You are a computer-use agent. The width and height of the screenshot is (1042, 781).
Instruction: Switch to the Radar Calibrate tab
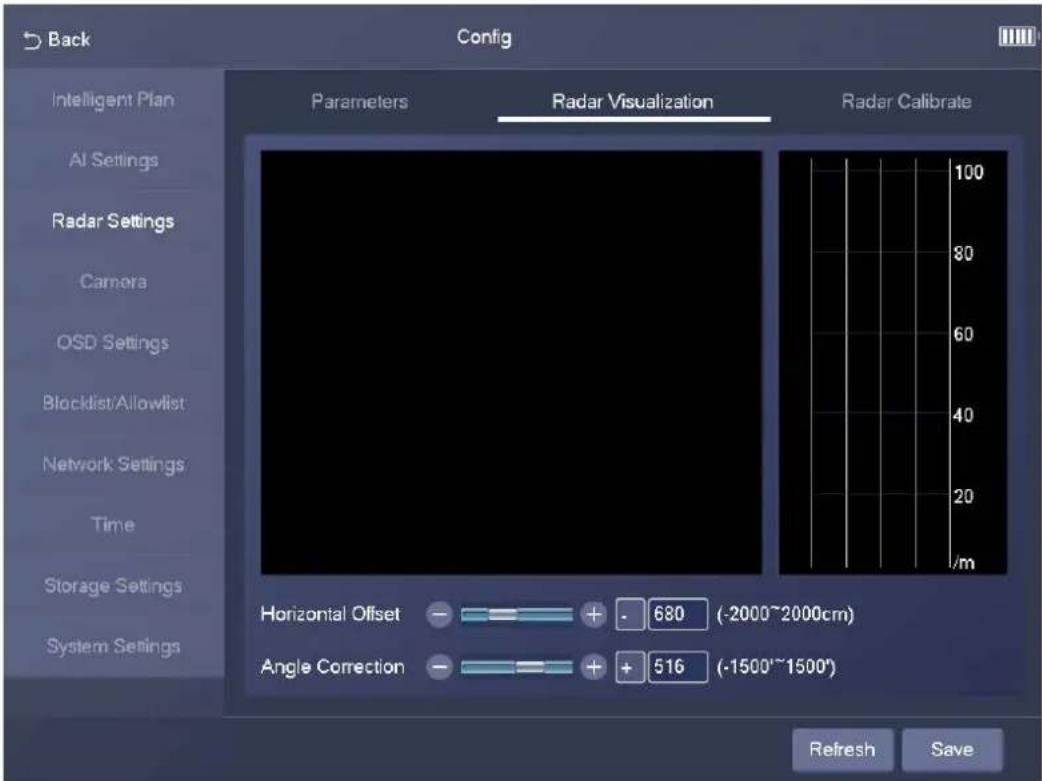906,102
